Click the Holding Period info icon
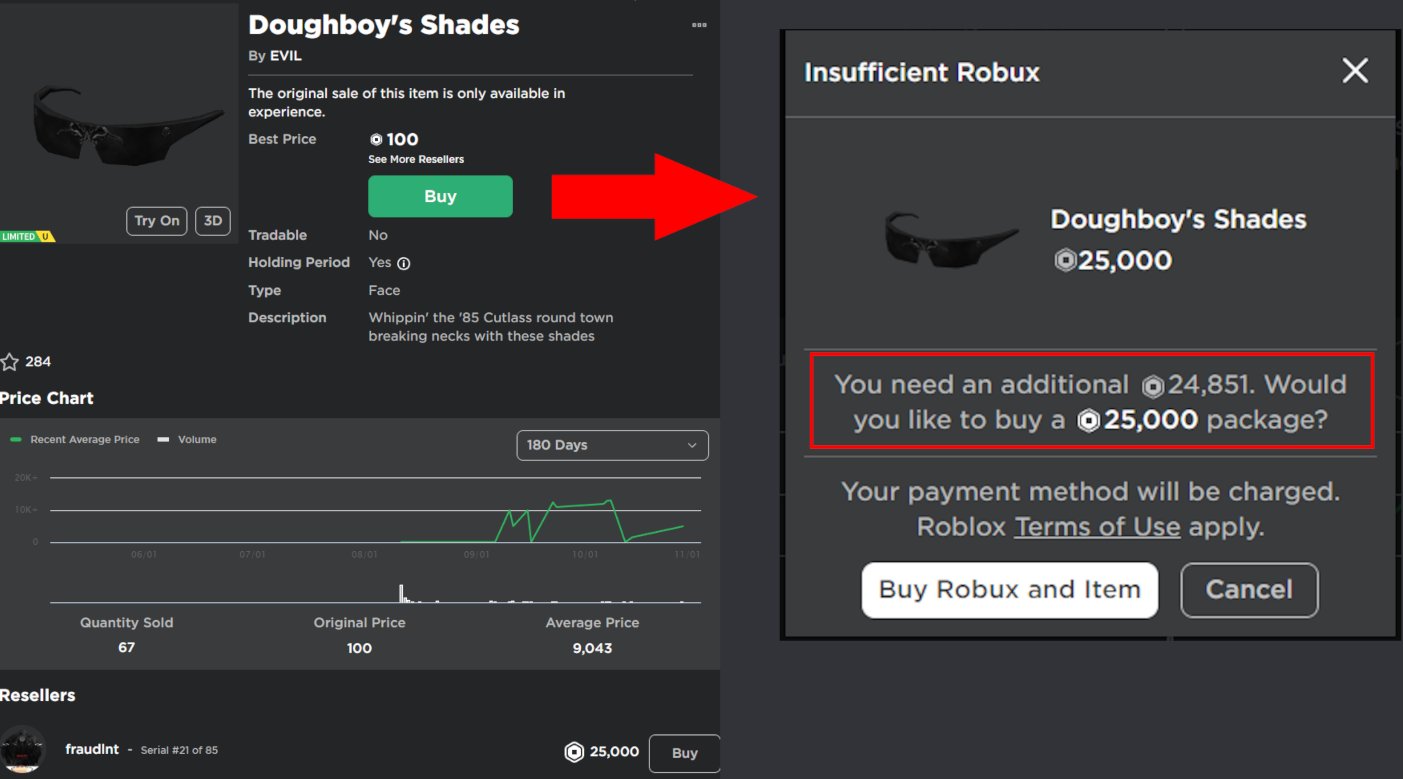The image size is (1403, 779). pyautogui.click(x=404, y=263)
